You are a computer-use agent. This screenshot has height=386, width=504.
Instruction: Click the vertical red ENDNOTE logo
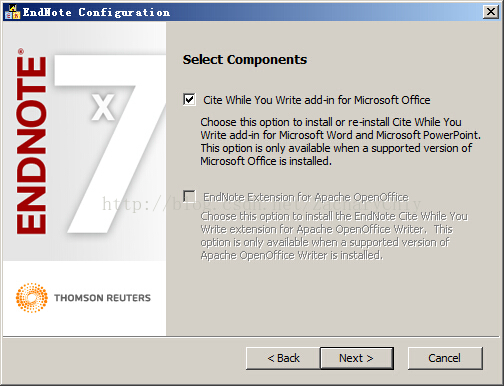(x=31, y=145)
